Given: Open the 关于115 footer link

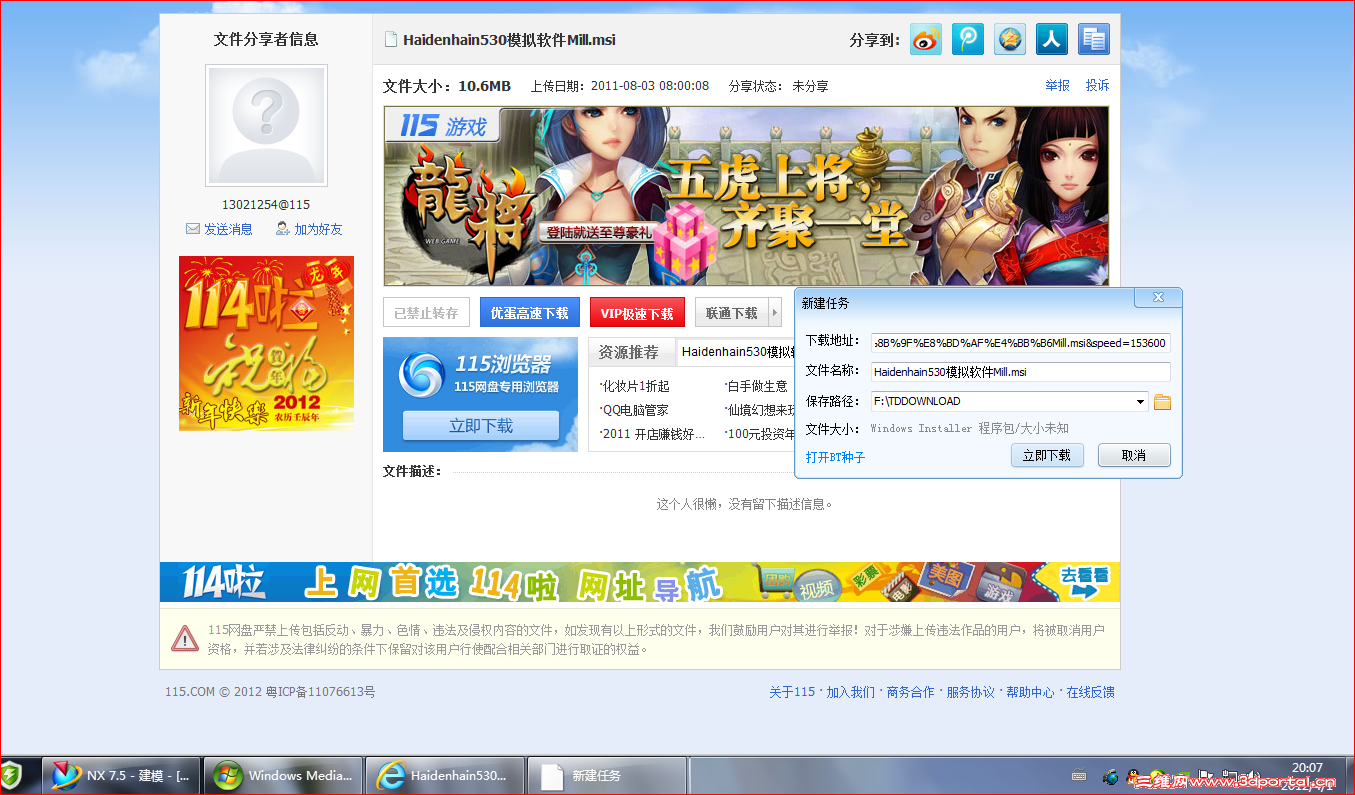Looking at the screenshot, I should point(792,692).
